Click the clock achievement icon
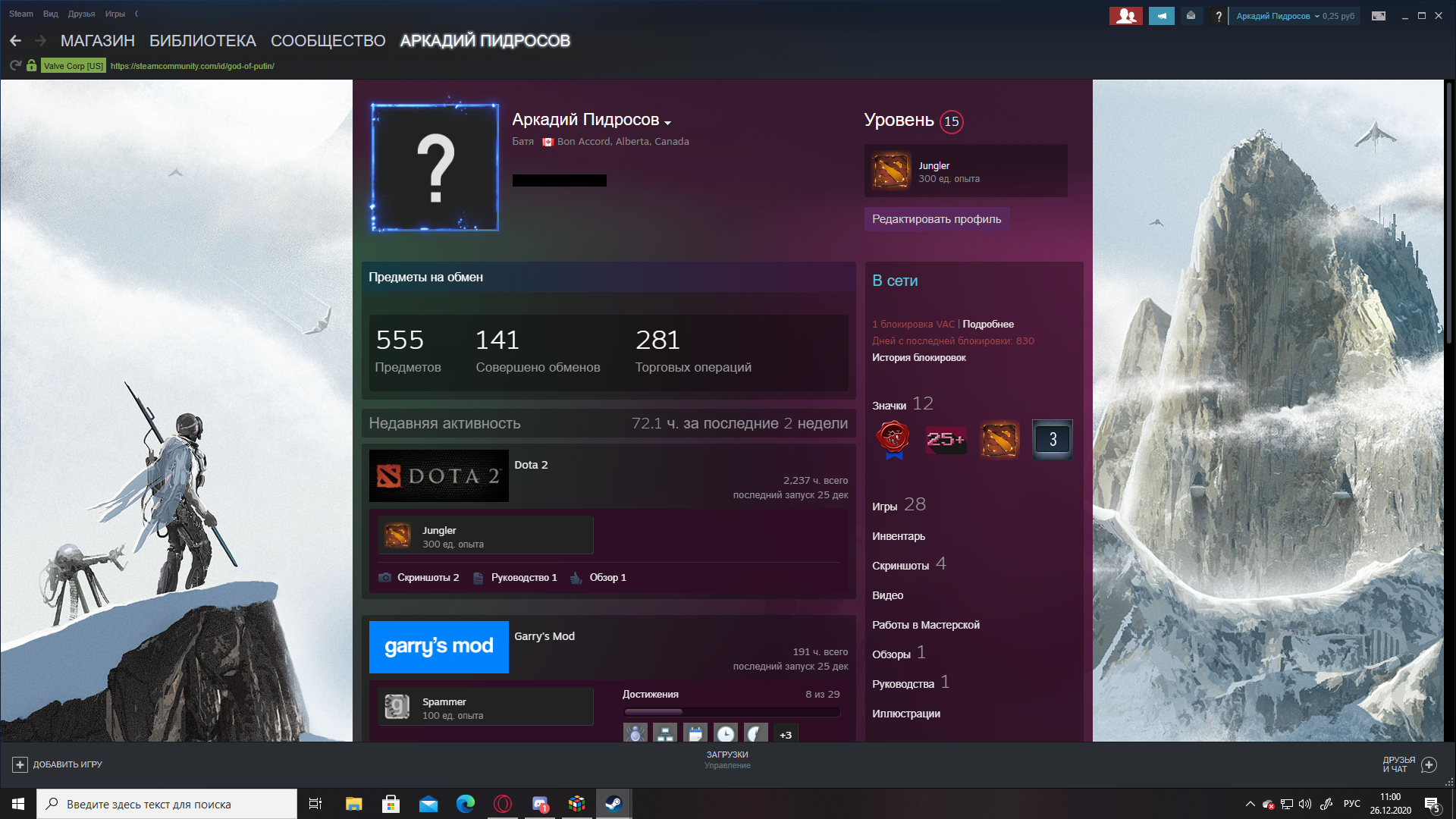Image resolution: width=1456 pixels, height=819 pixels. [726, 733]
